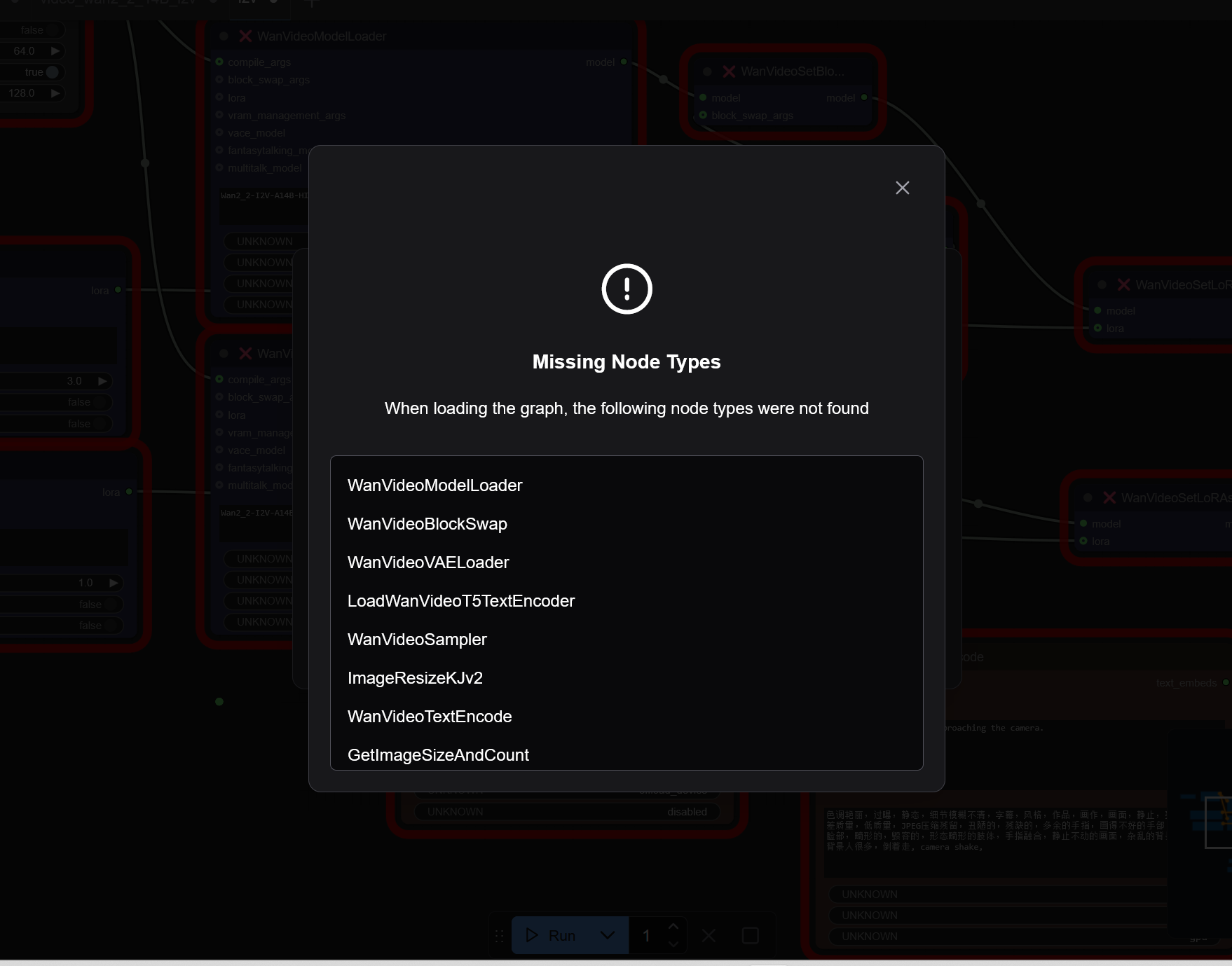Viewport: 1232px width, 966px height.
Task: Open the Run mode dropdown chevron
Action: tap(608, 935)
